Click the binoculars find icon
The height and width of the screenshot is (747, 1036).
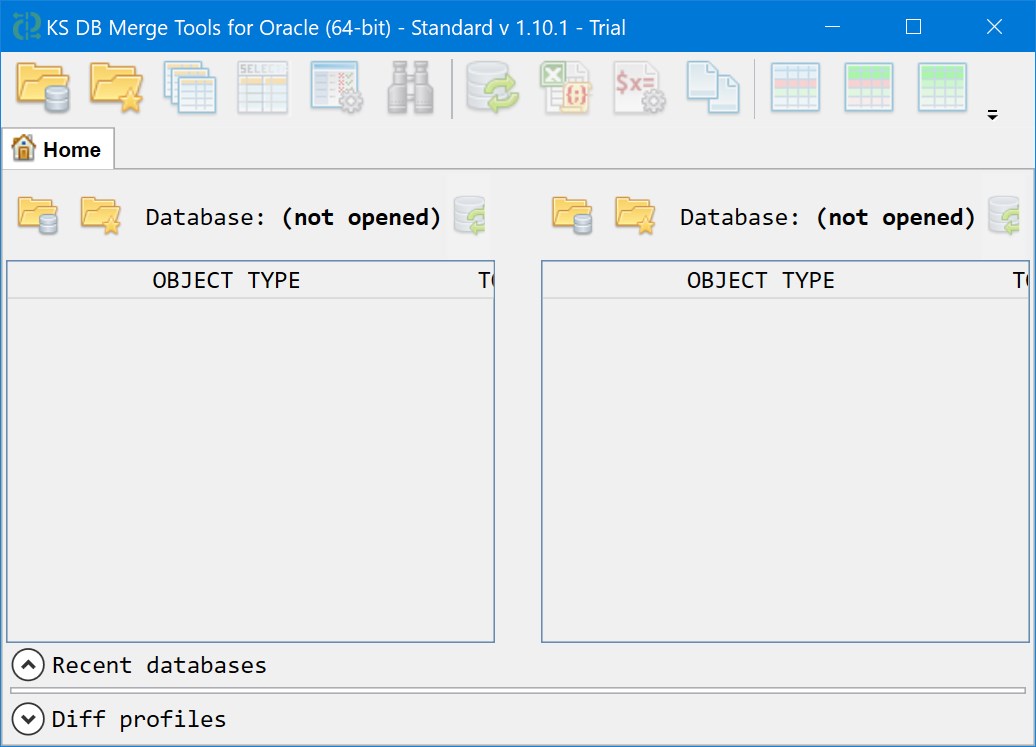pyautogui.click(x=410, y=88)
